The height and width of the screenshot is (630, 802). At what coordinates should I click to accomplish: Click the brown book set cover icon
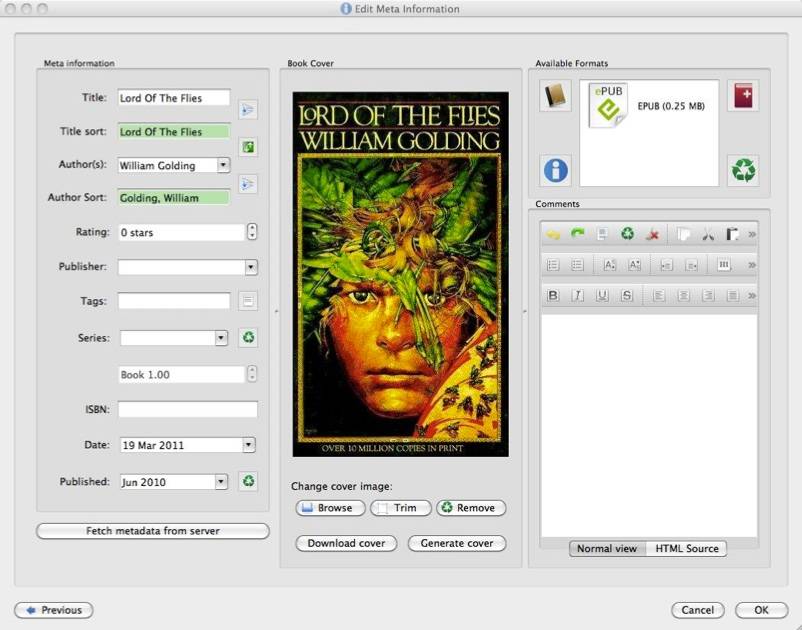[x=556, y=96]
